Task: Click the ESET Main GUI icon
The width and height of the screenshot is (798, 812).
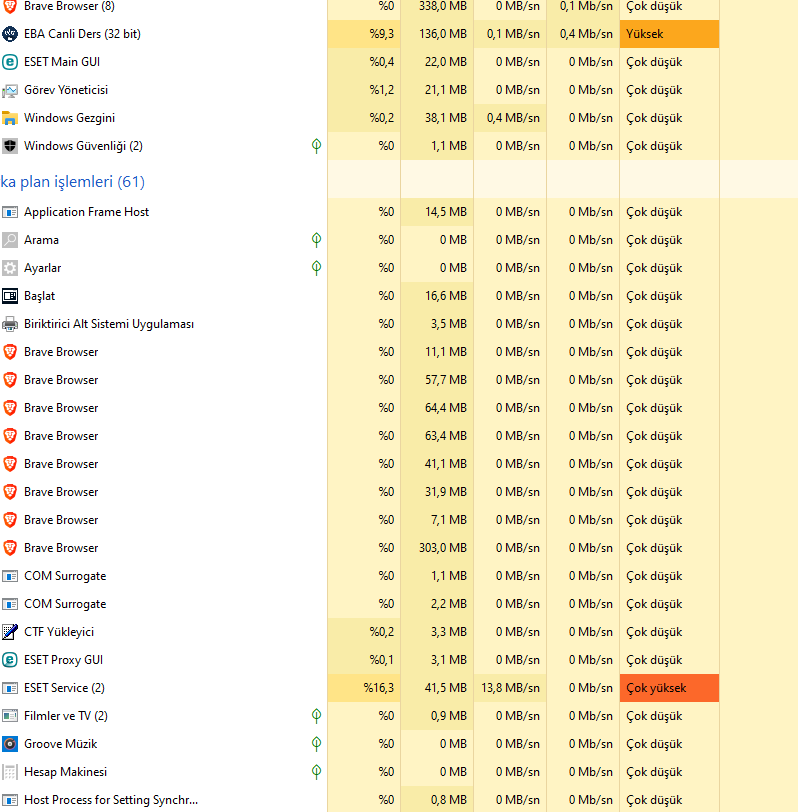Action: (10, 62)
